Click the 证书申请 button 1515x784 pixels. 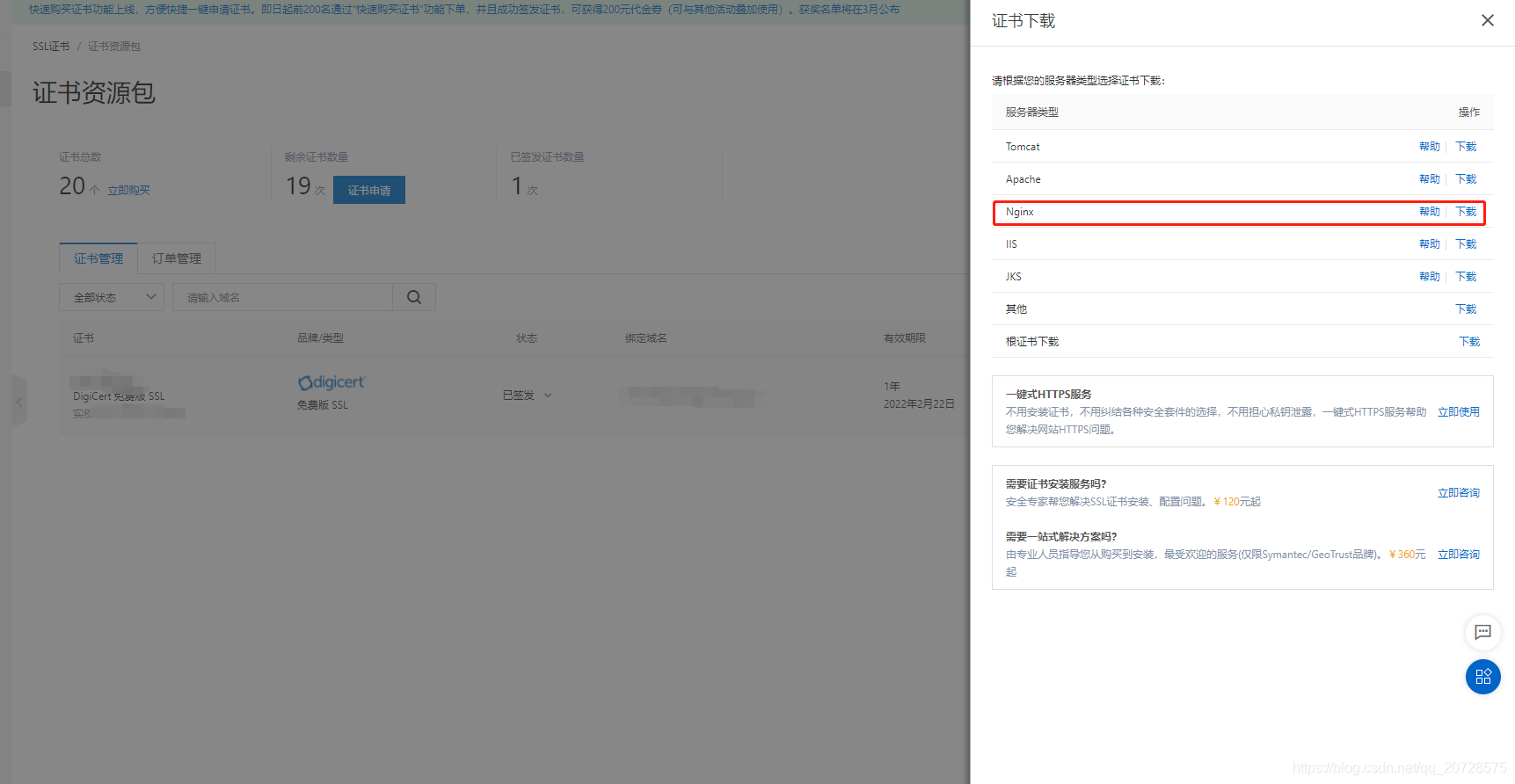click(x=369, y=190)
